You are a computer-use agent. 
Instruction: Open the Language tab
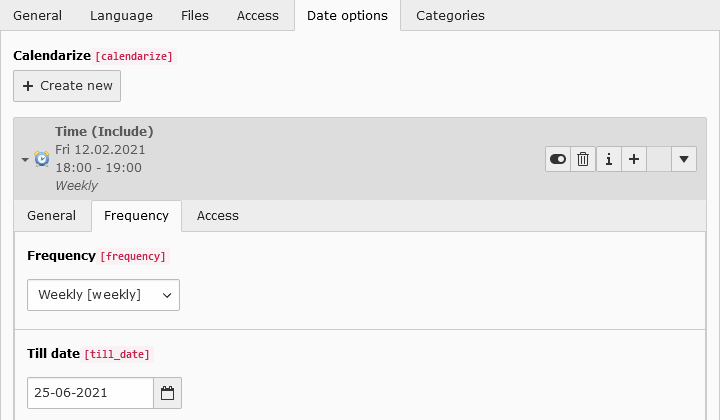(121, 16)
